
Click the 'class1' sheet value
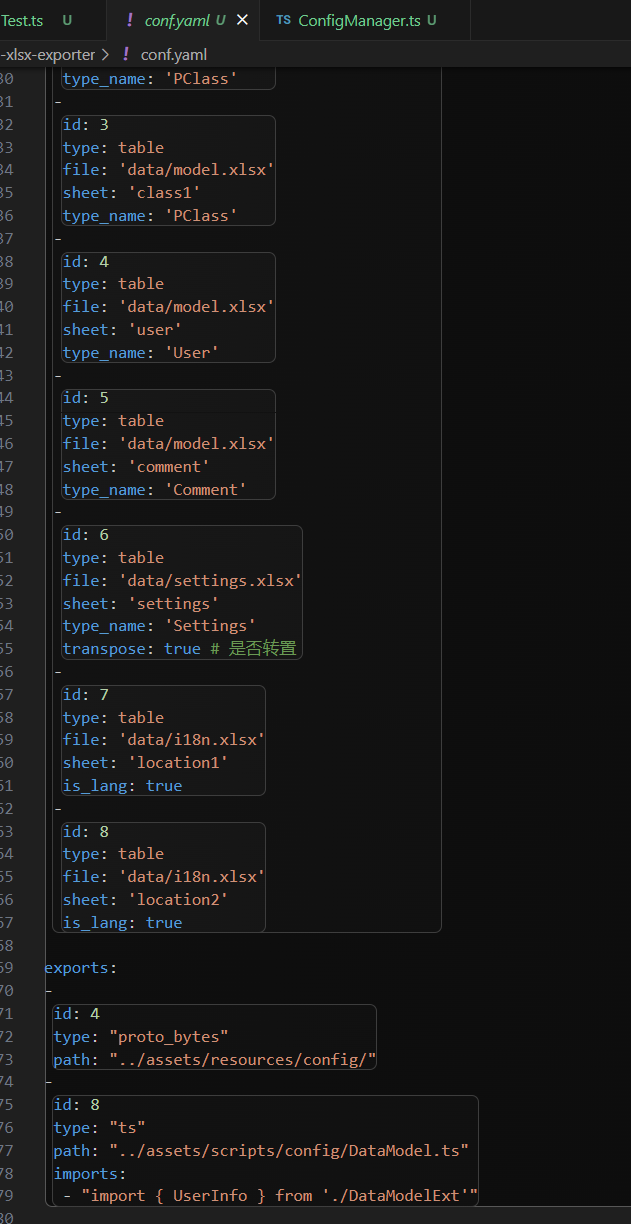point(164,193)
